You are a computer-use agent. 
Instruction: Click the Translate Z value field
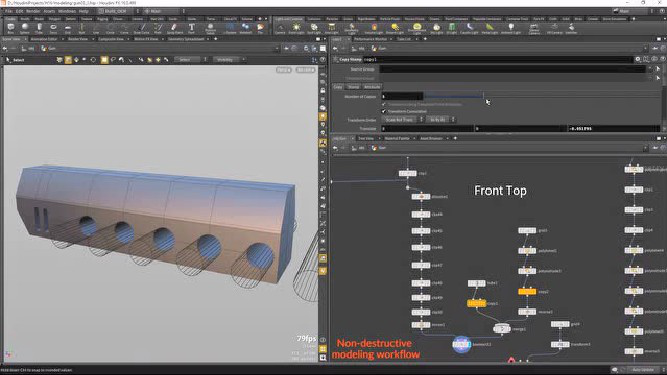(x=614, y=128)
